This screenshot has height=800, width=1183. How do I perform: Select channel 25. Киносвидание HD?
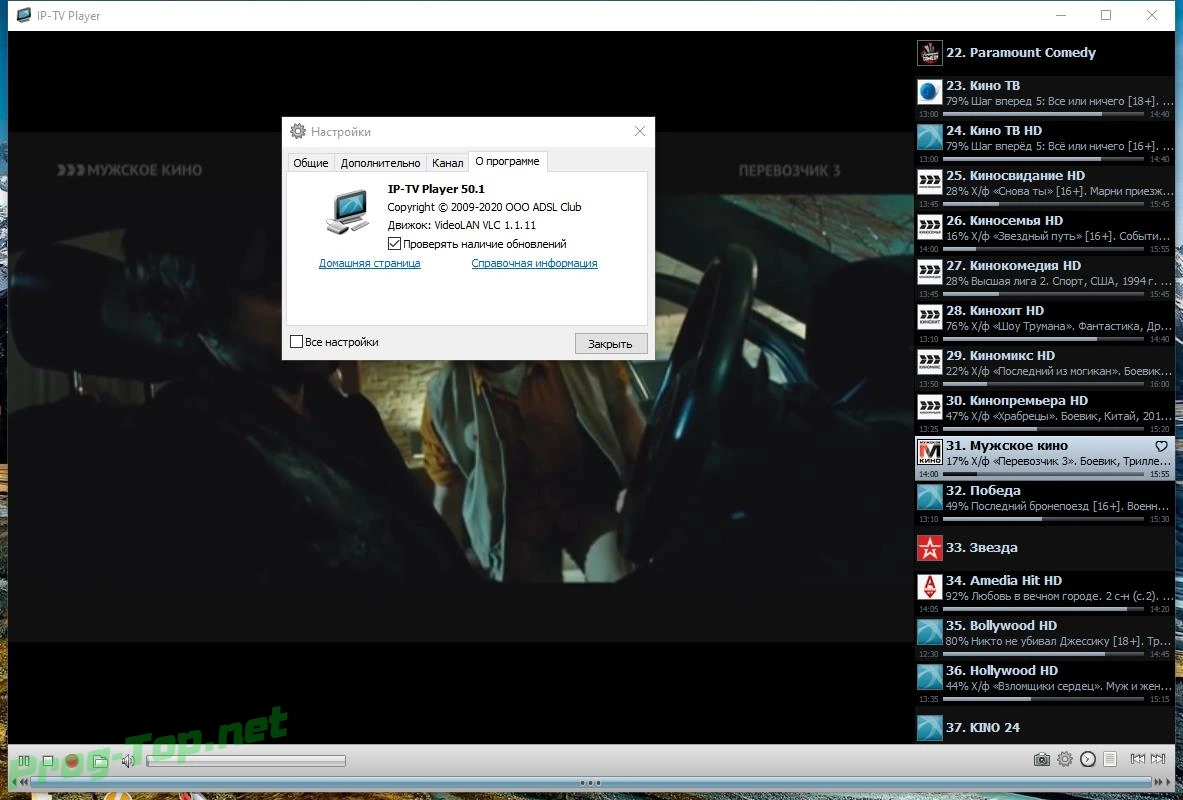1044,188
